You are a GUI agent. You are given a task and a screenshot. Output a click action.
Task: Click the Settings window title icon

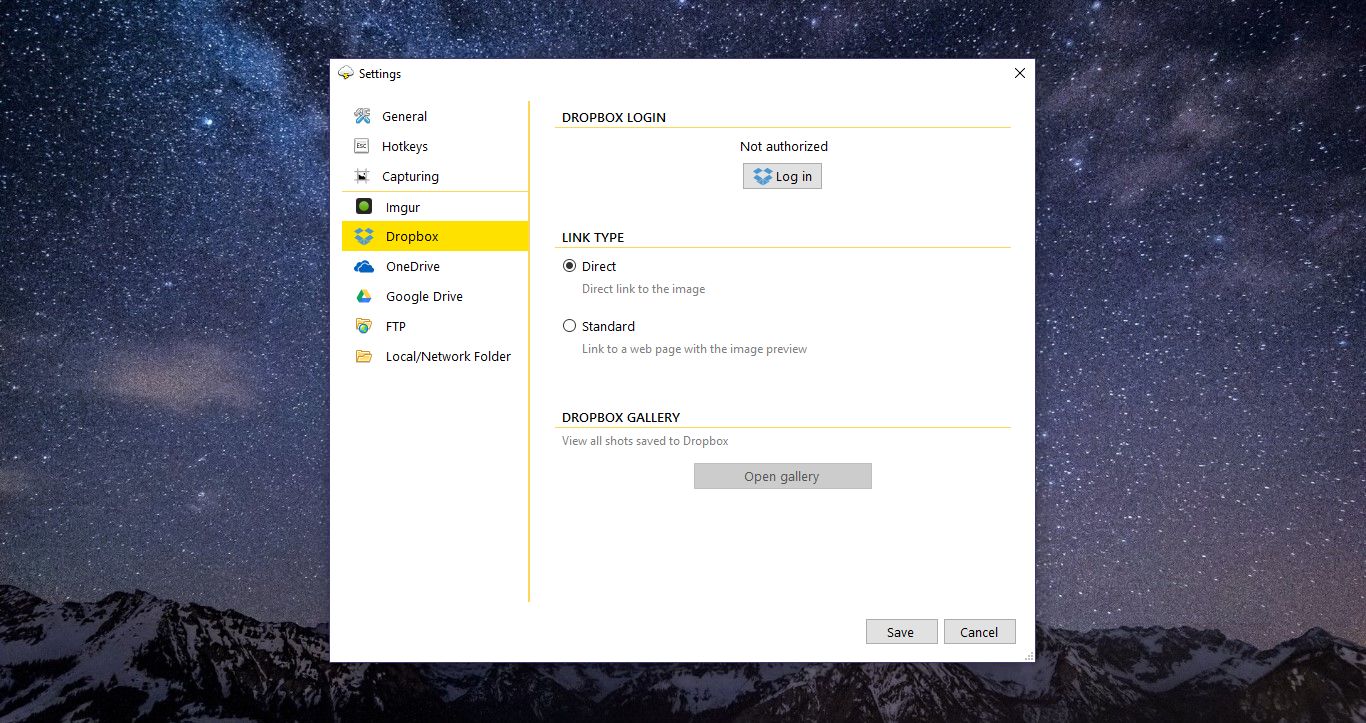(x=346, y=73)
